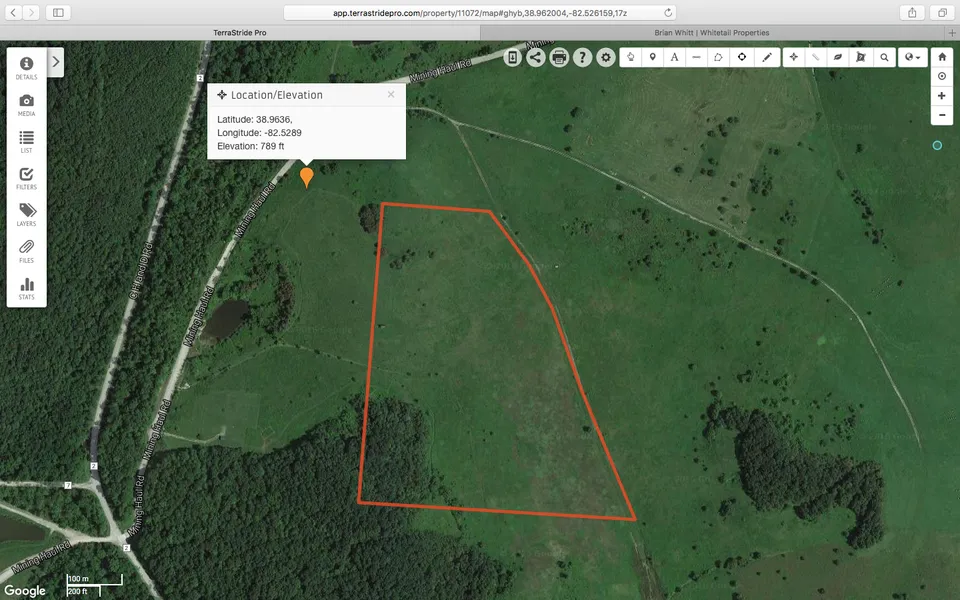Click the Safari address bar

tap(480, 12)
